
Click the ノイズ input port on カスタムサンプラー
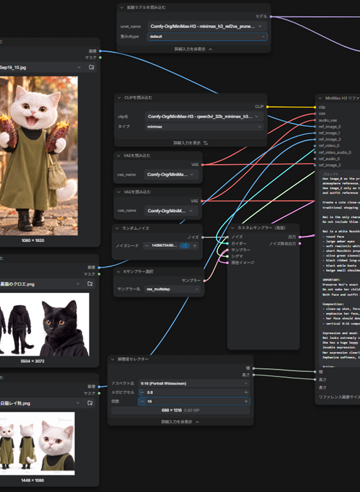pyautogui.click(x=228, y=237)
